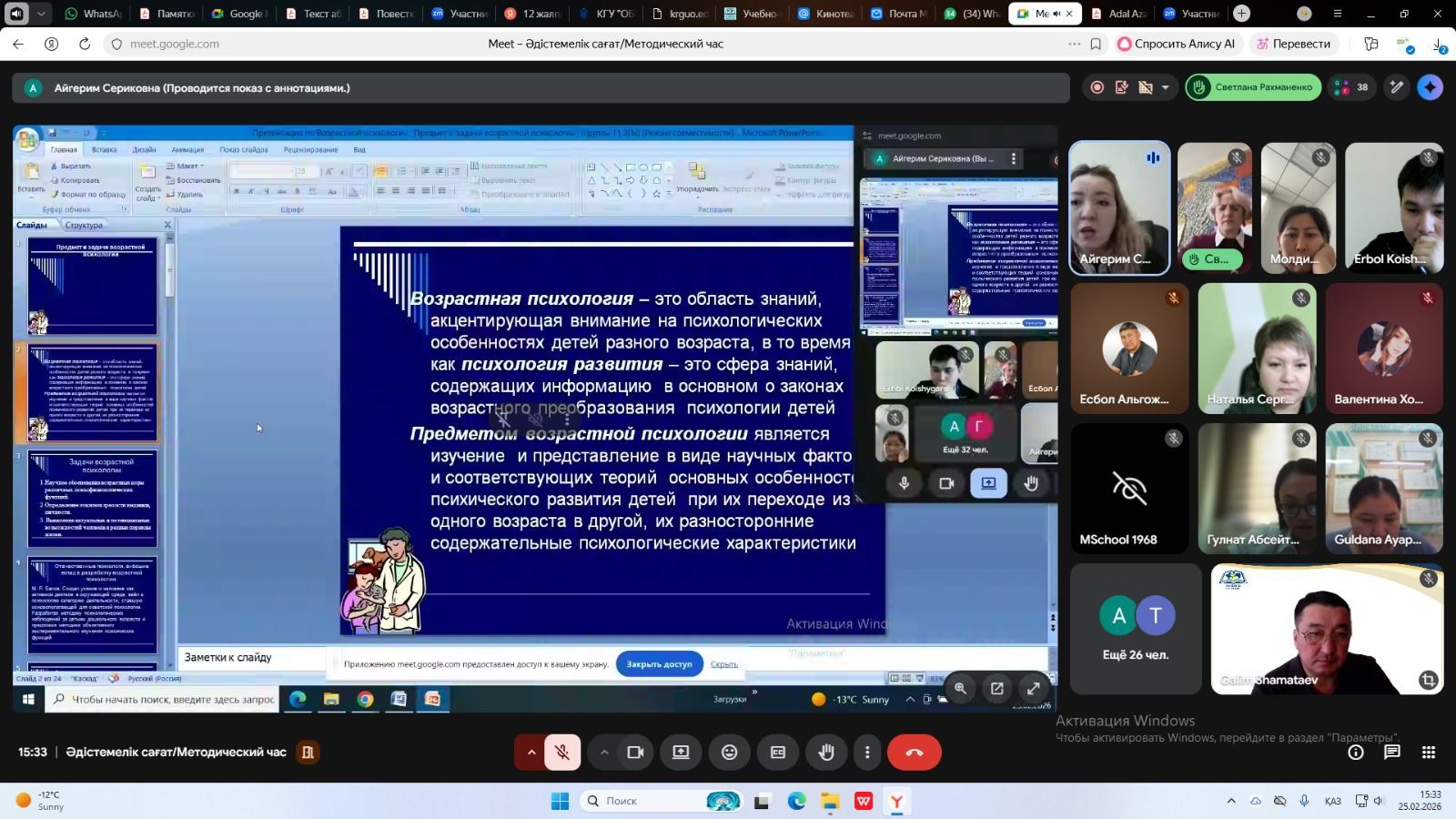Open the More options three-dot menu

867,753
